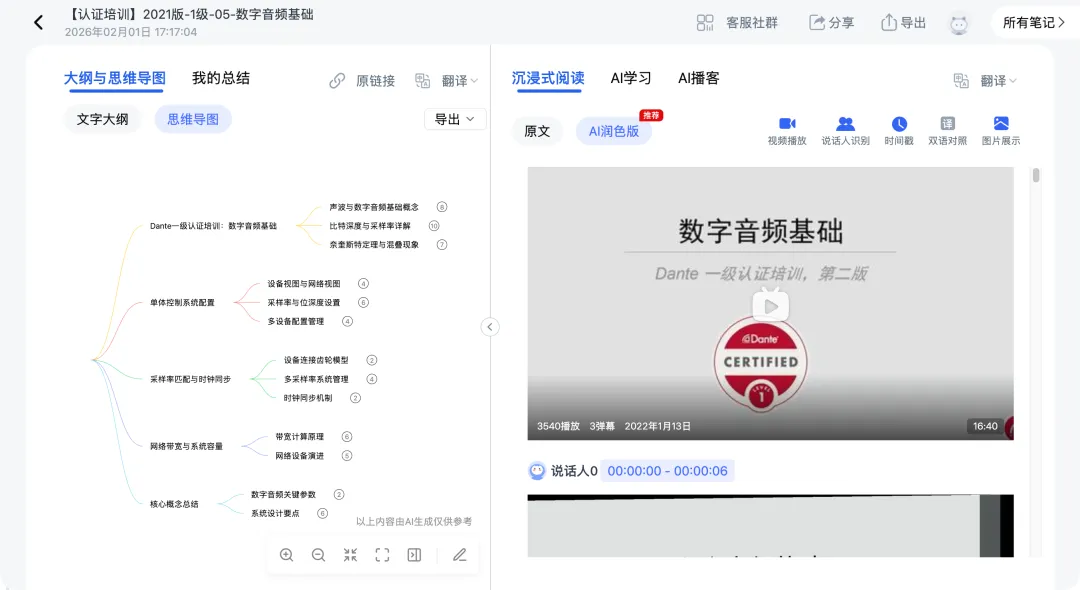Expand 设备视图与网络视图 count badge

pyautogui.click(x=364, y=284)
